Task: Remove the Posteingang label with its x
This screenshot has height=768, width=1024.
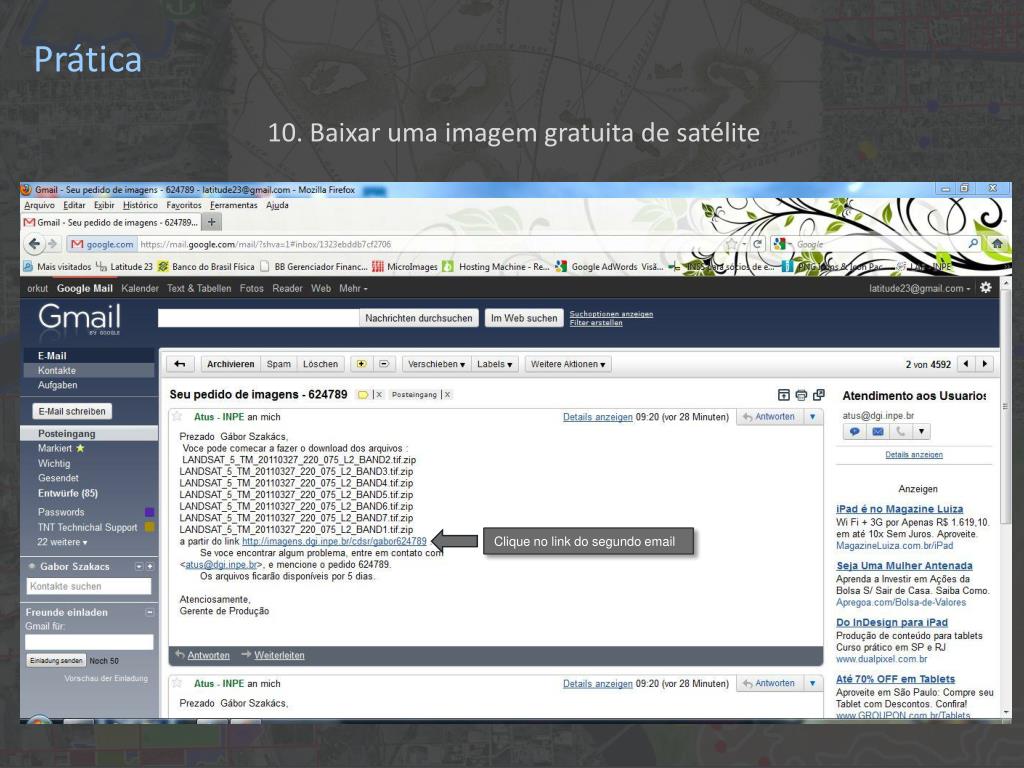Action: (447, 395)
